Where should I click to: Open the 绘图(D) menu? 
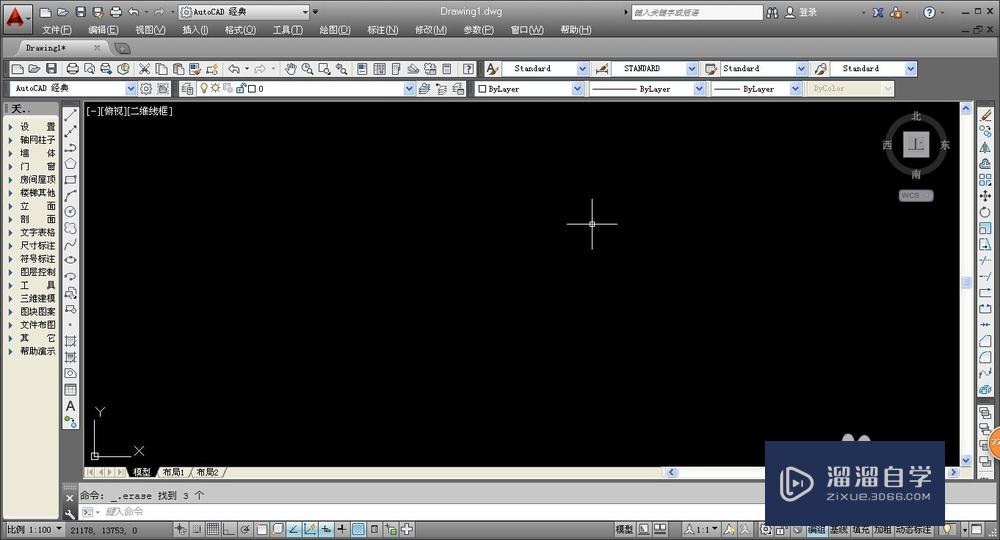pyautogui.click(x=335, y=30)
